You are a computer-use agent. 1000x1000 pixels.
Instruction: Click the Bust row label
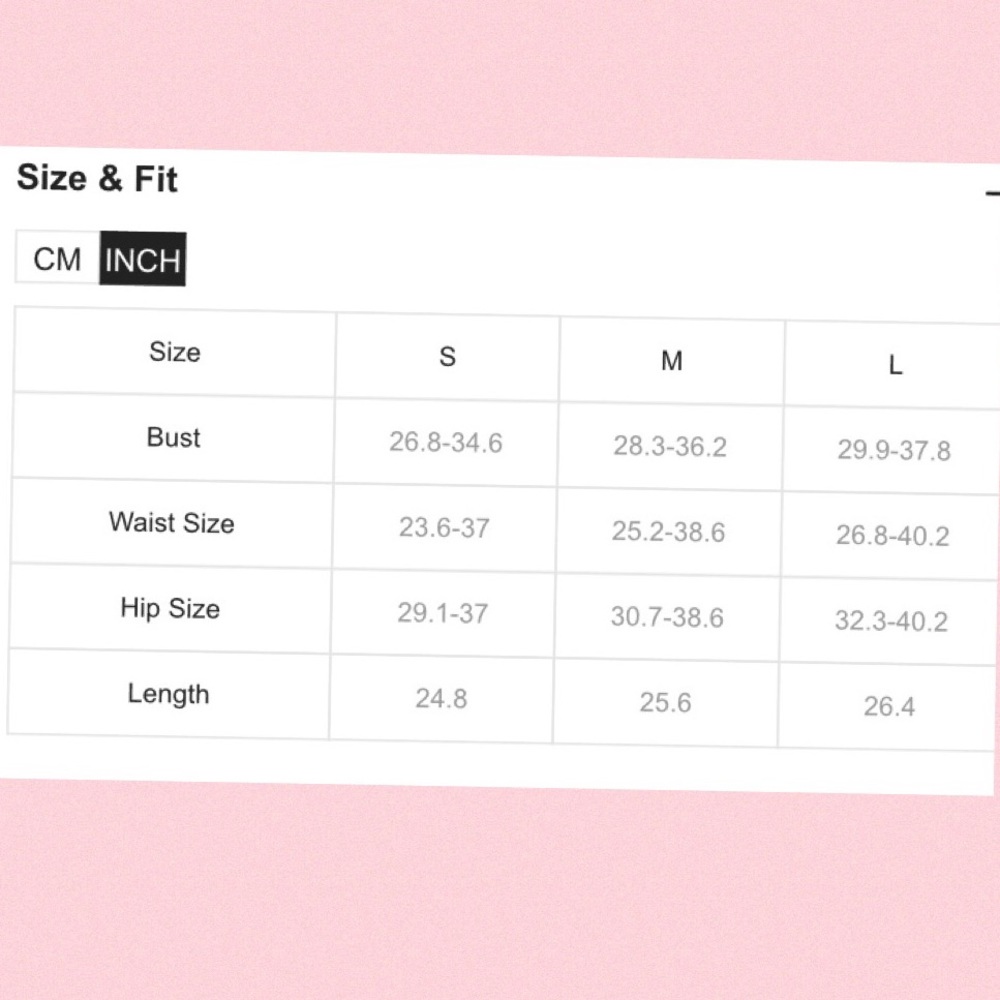coord(173,437)
